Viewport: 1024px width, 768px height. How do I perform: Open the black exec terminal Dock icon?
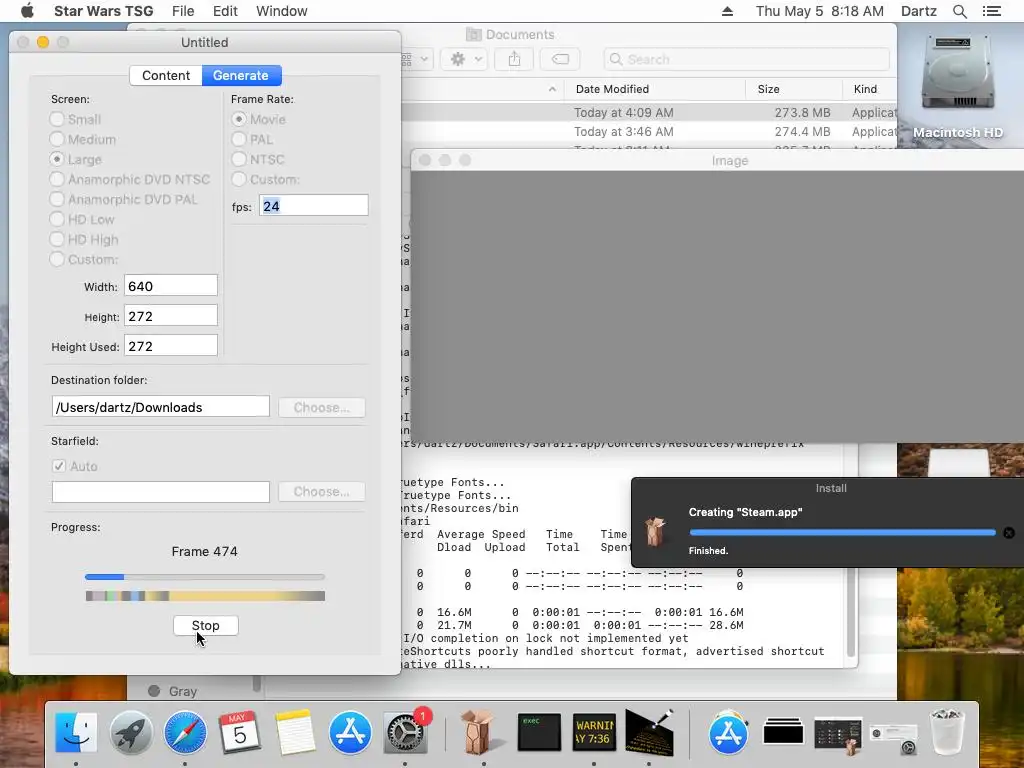point(539,733)
